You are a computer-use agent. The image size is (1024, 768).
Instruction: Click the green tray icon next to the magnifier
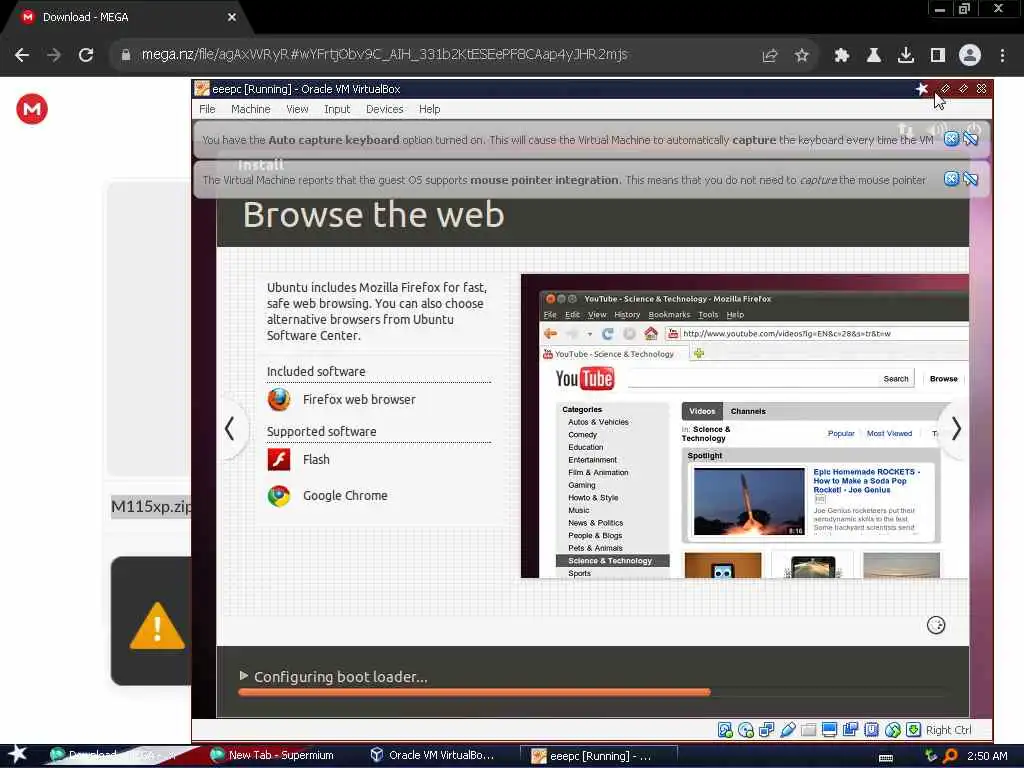tap(932, 756)
